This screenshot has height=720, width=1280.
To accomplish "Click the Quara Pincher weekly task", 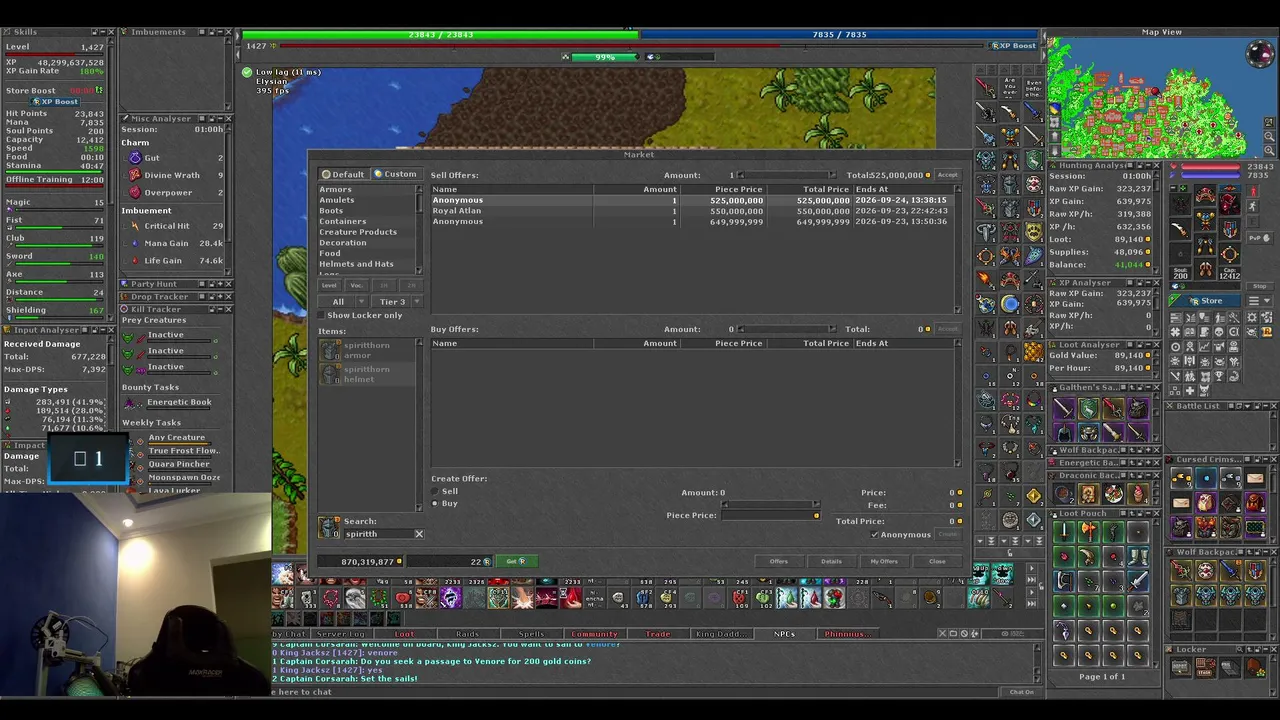I will 179,464.
